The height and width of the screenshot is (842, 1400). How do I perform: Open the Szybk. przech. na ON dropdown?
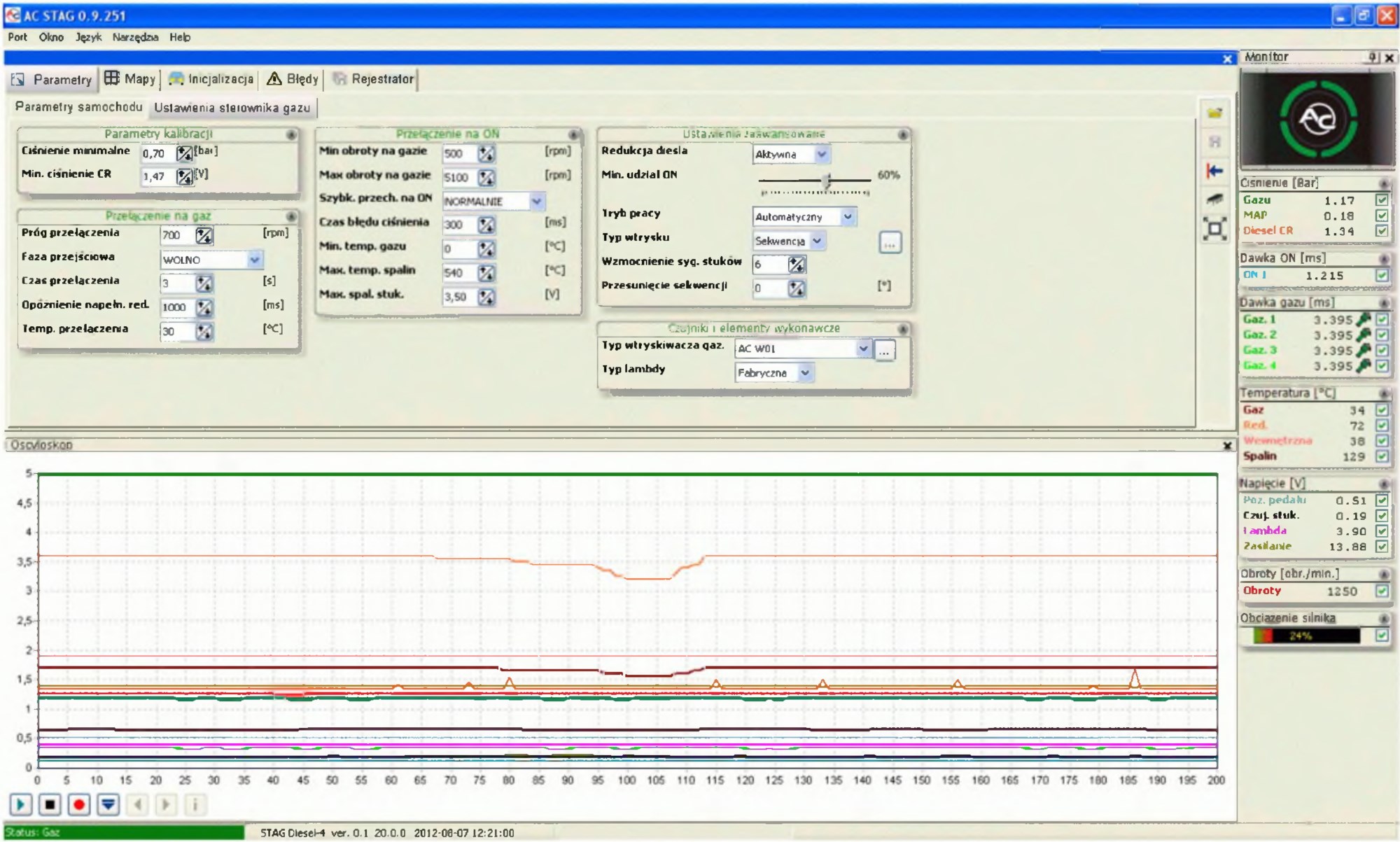[x=536, y=202]
